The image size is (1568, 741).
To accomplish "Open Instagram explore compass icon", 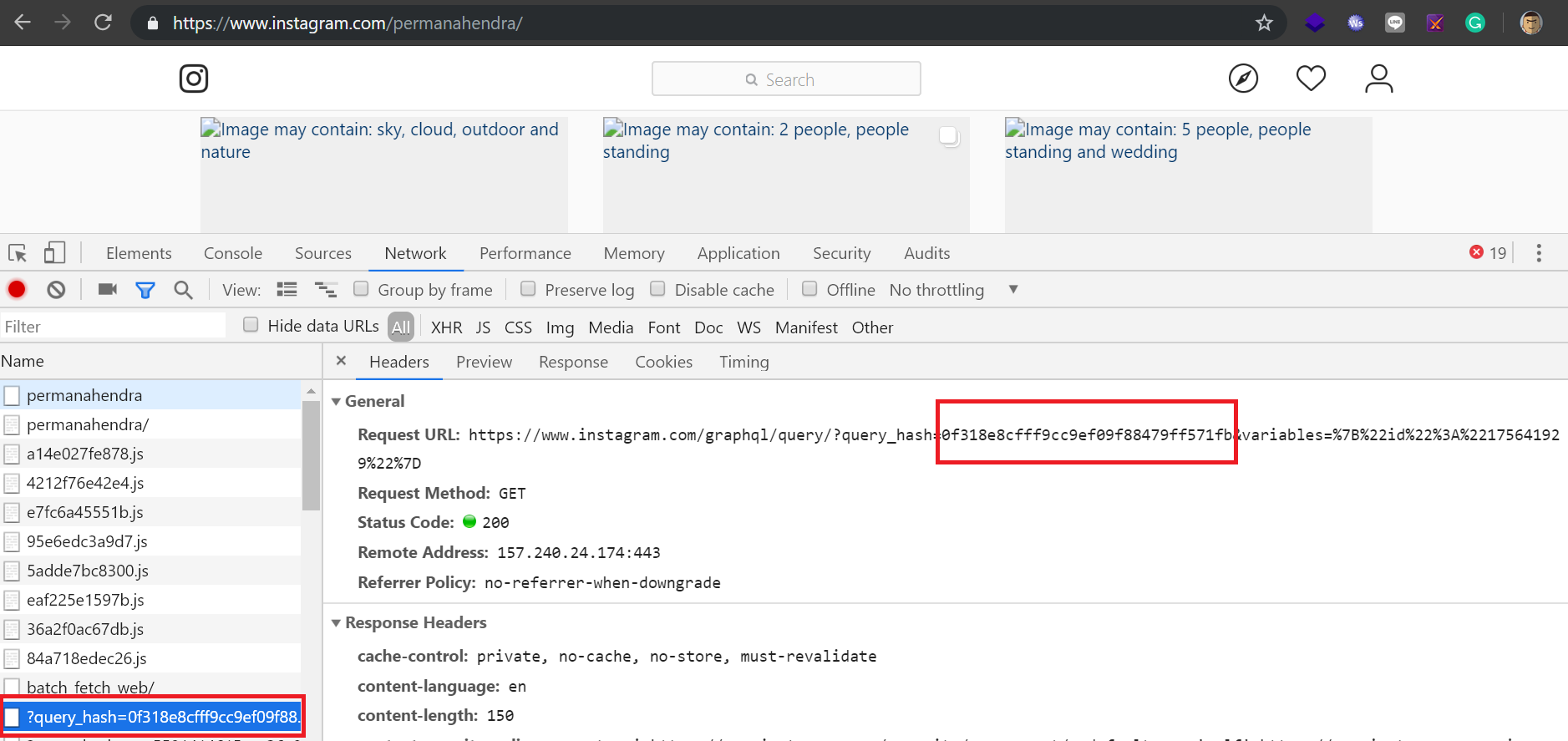I will (x=1243, y=79).
